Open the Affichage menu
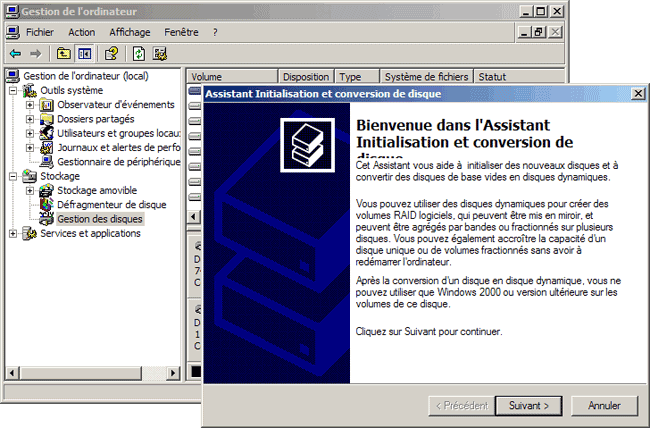 129,32
